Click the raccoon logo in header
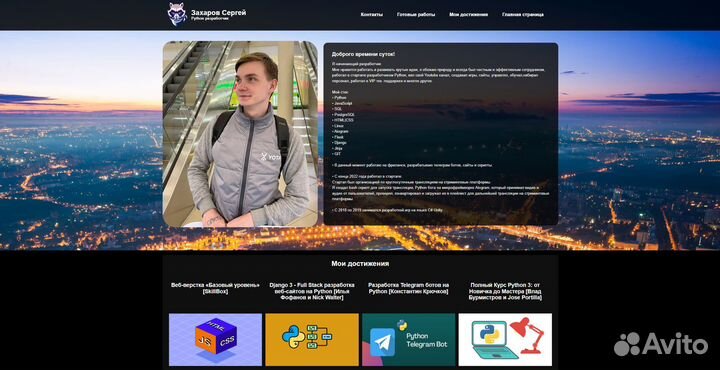This screenshot has height=370, width=720. [177, 14]
